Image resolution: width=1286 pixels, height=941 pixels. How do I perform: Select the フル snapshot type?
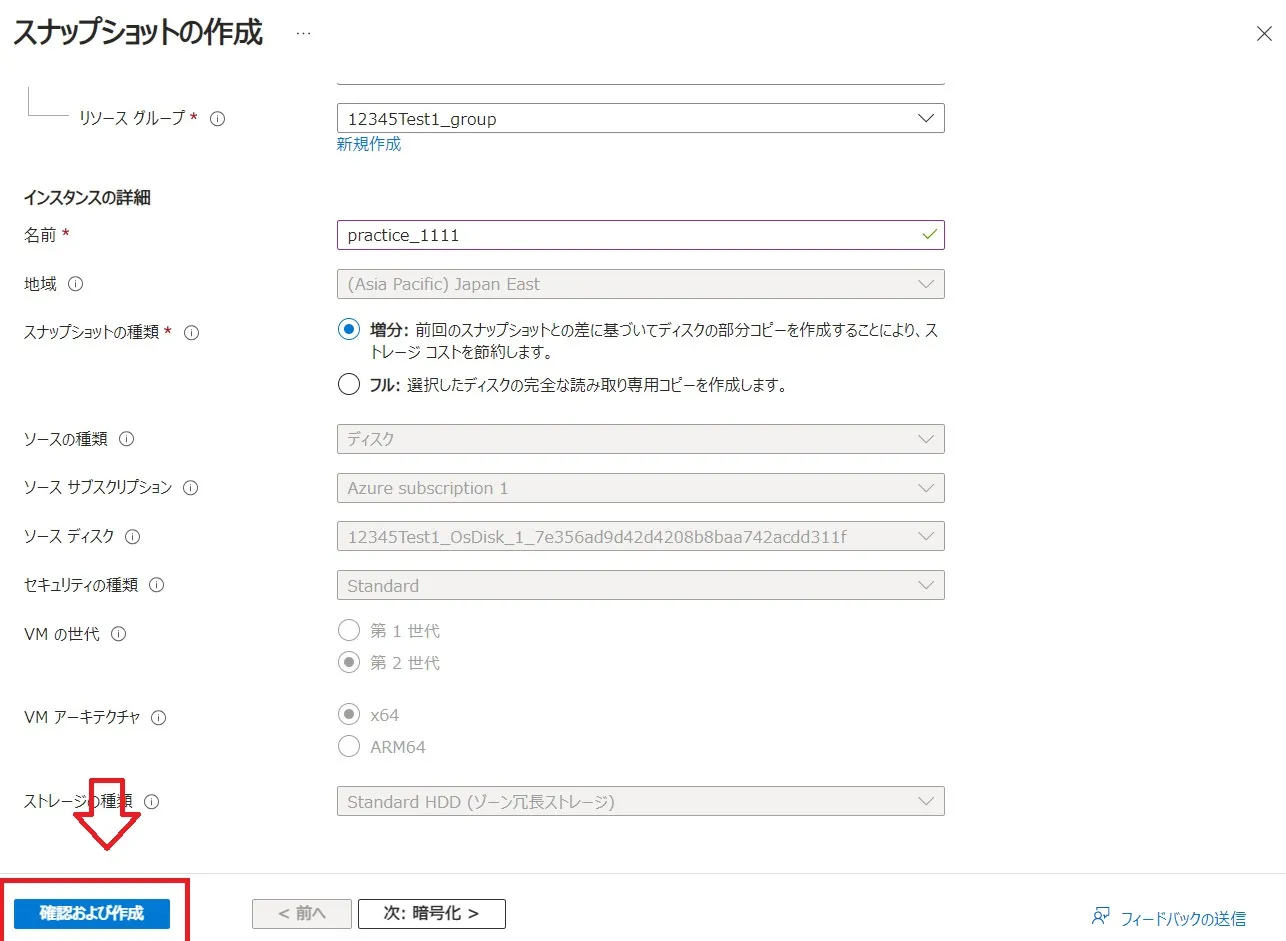point(349,385)
